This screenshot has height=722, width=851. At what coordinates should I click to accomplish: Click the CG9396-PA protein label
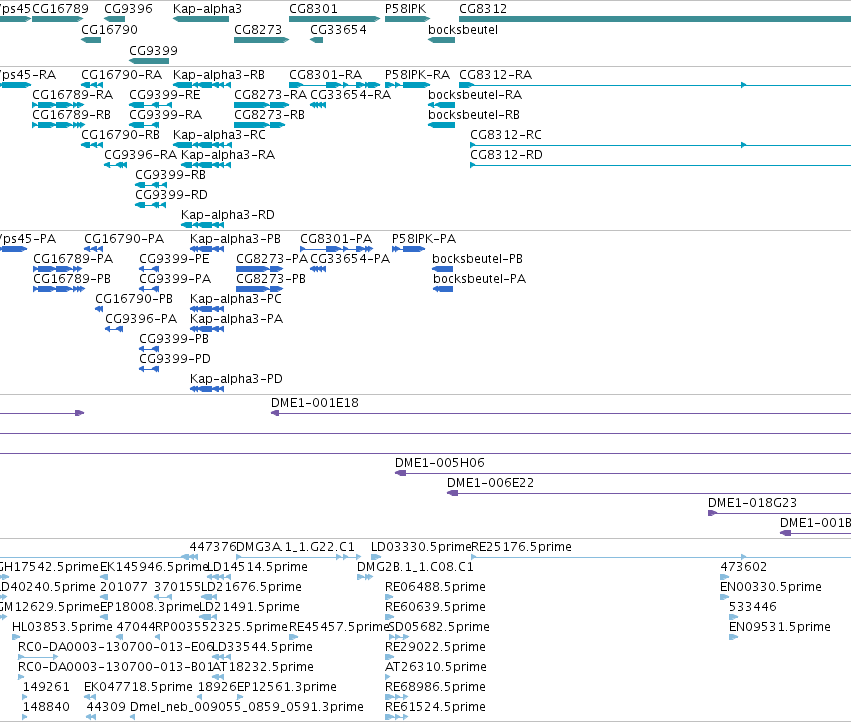pyautogui.click(x=141, y=319)
